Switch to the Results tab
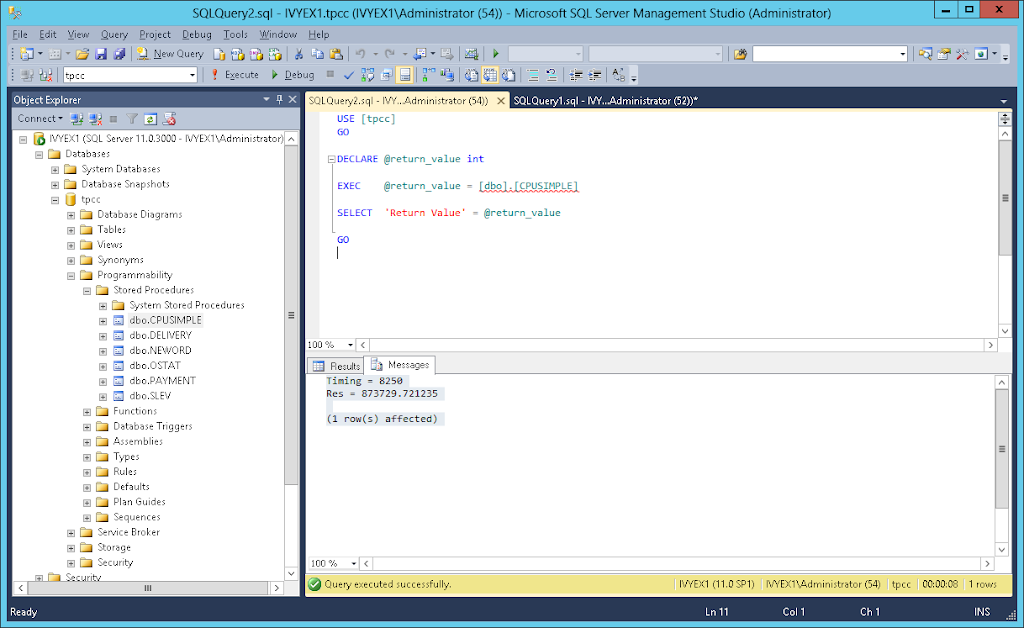The width and height of the screenshot is (1024, 628). click(x=337, y=366)
